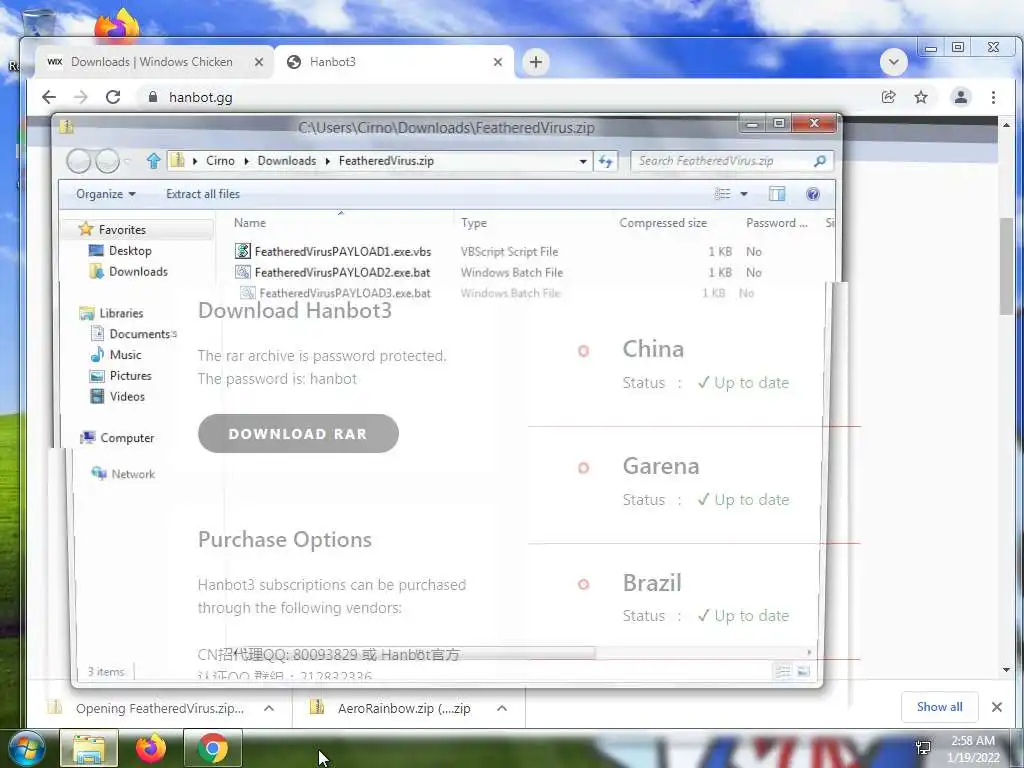Click Chrome forward arrow button
The height and width of the screenshot is (768, 1024).
[x=80, y=97]
